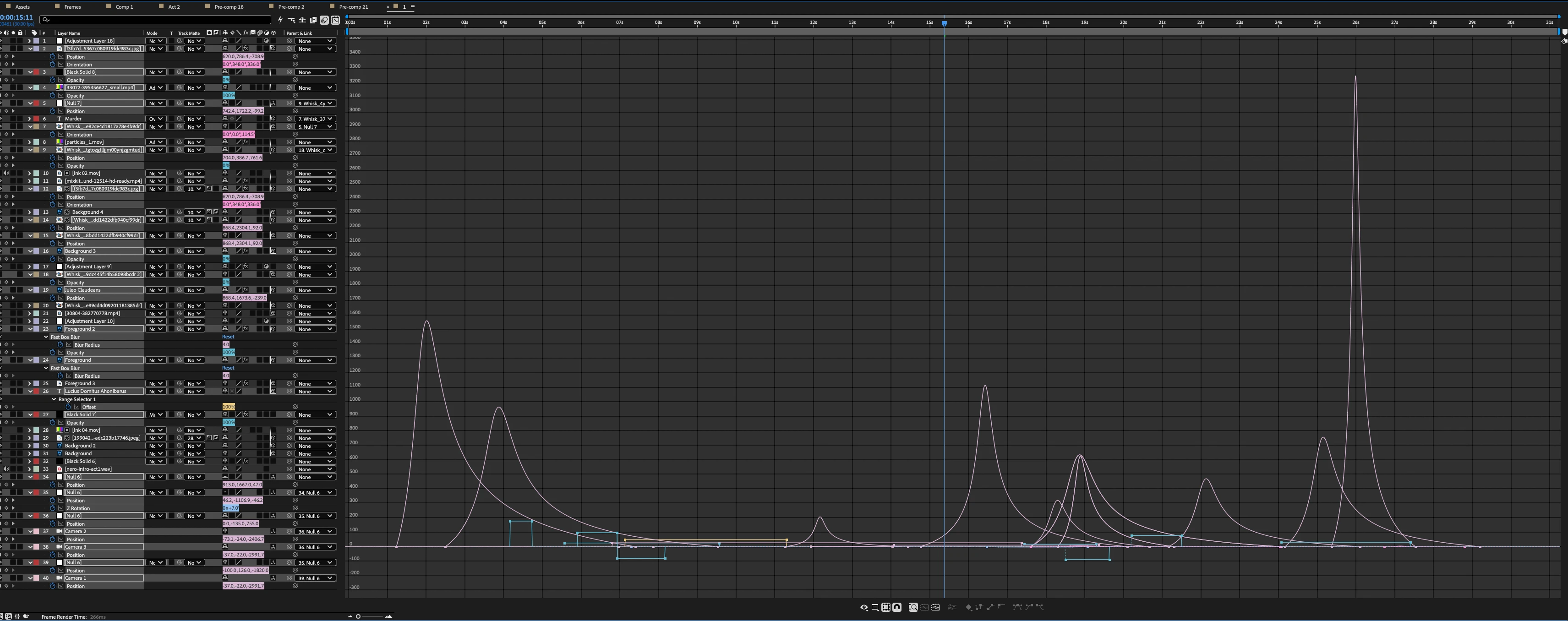Open the Composition Mini-Flowchart icon
The image size is (1568, 621).
click(291, 20)
